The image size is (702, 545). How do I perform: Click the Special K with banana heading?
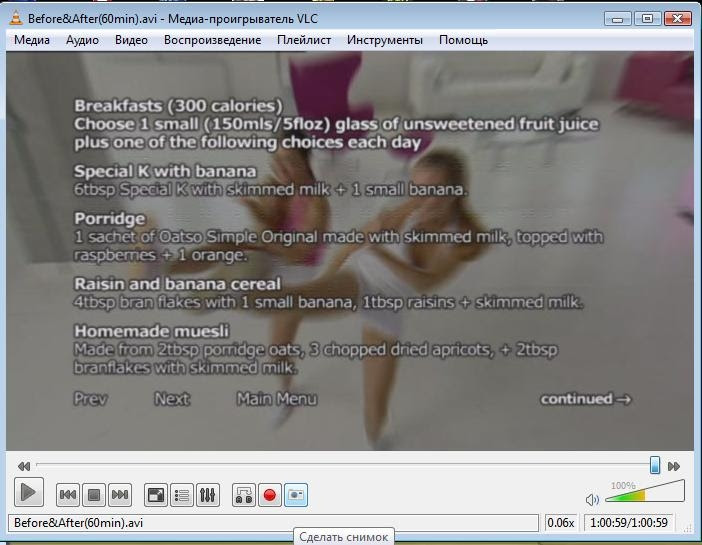click(165, 171)
